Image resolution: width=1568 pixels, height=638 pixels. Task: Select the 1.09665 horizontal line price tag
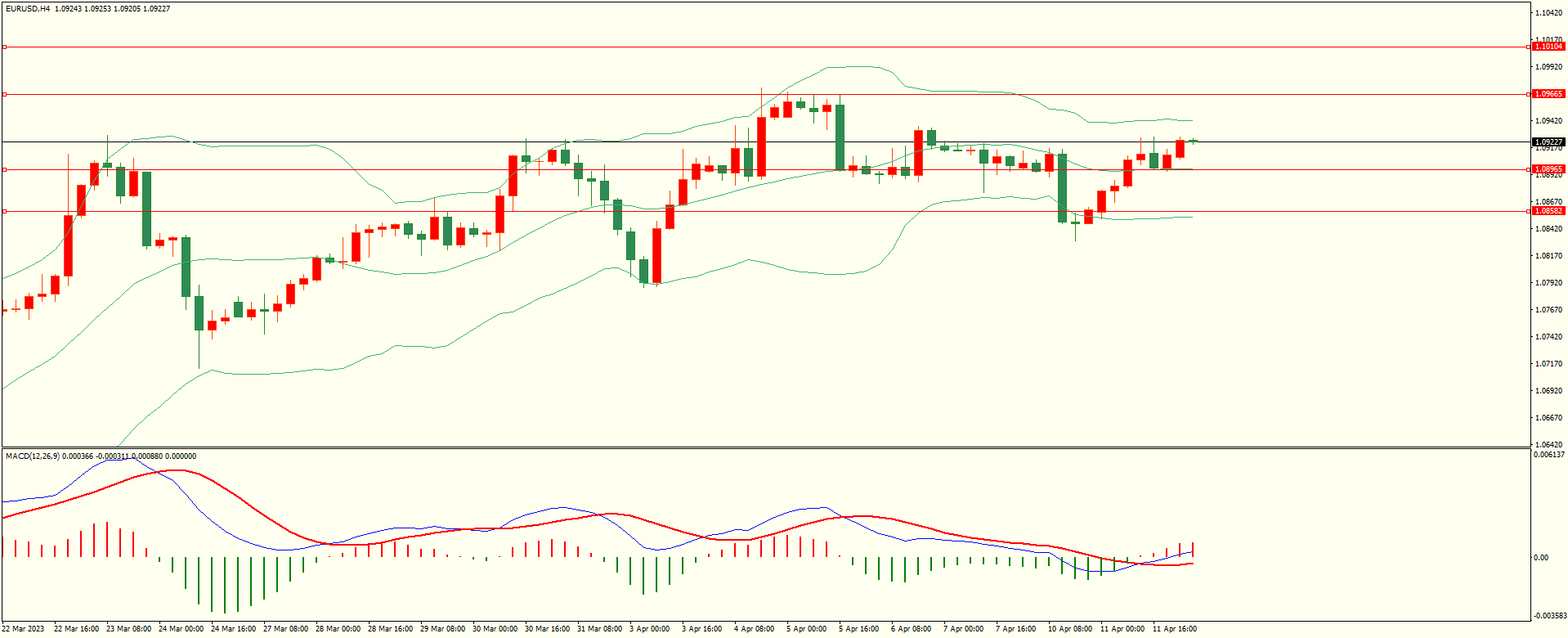point(1548,94)
